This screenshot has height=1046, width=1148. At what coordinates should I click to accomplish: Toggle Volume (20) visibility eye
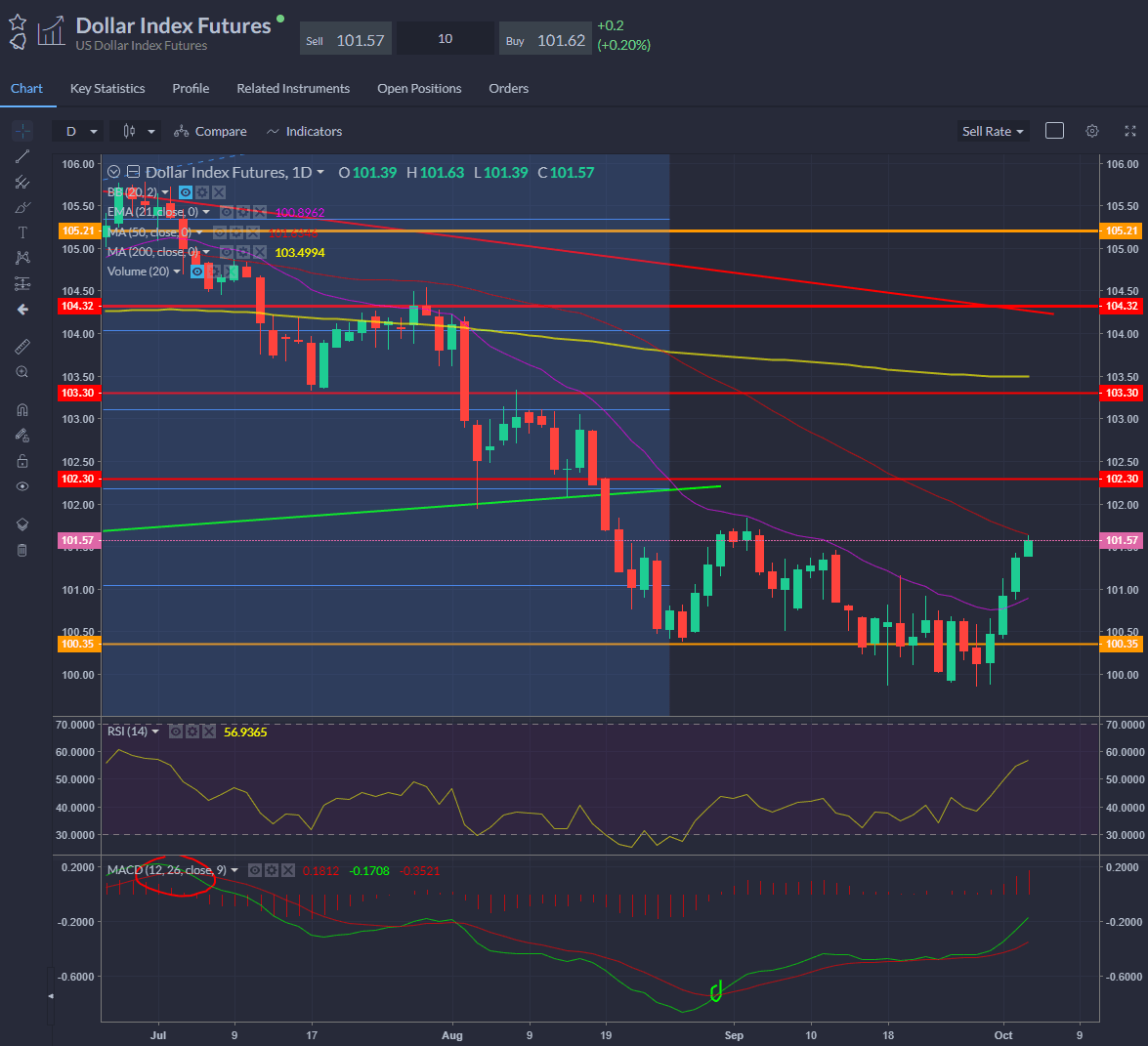(197, 272)
